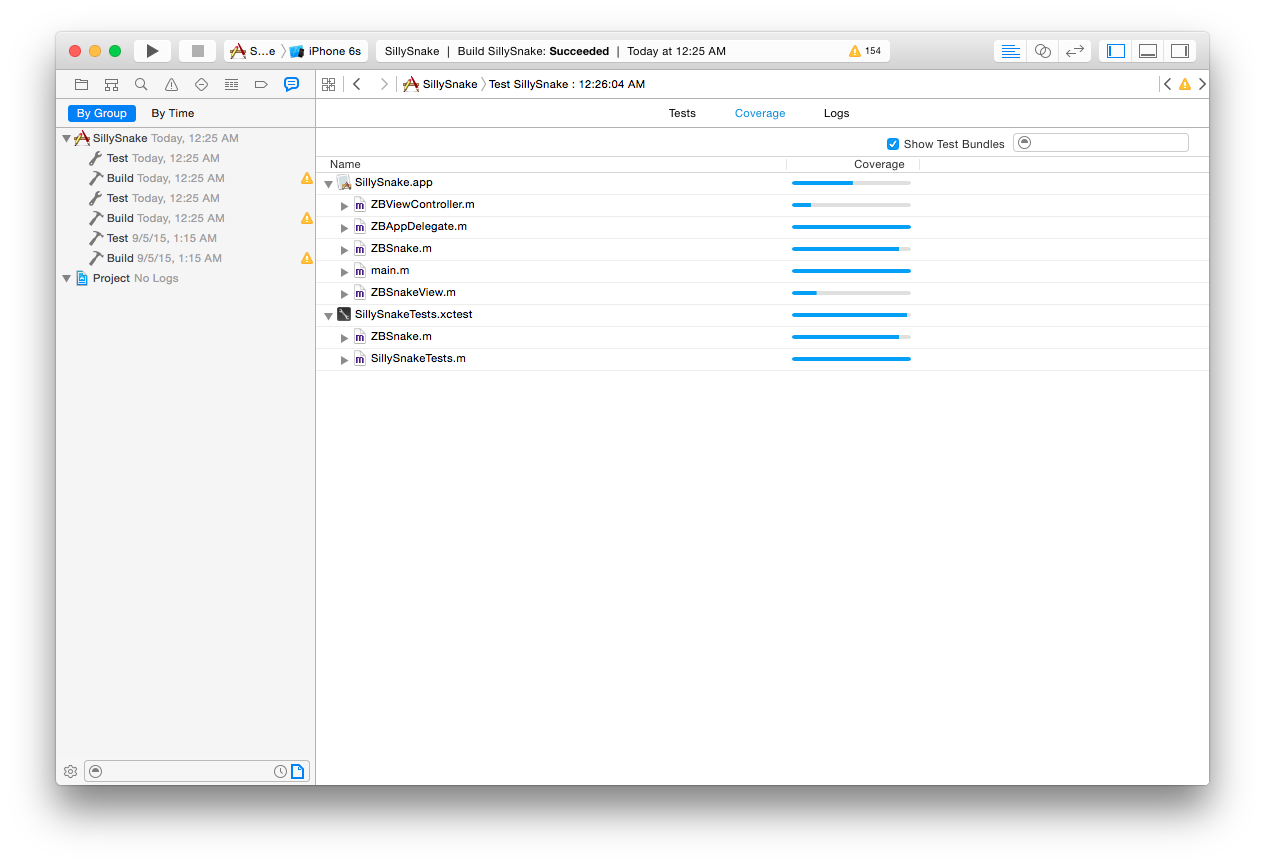Switch to the Tests tab
The height and width of the screenshot is (865, 1265).
click(x=682, y=113)
